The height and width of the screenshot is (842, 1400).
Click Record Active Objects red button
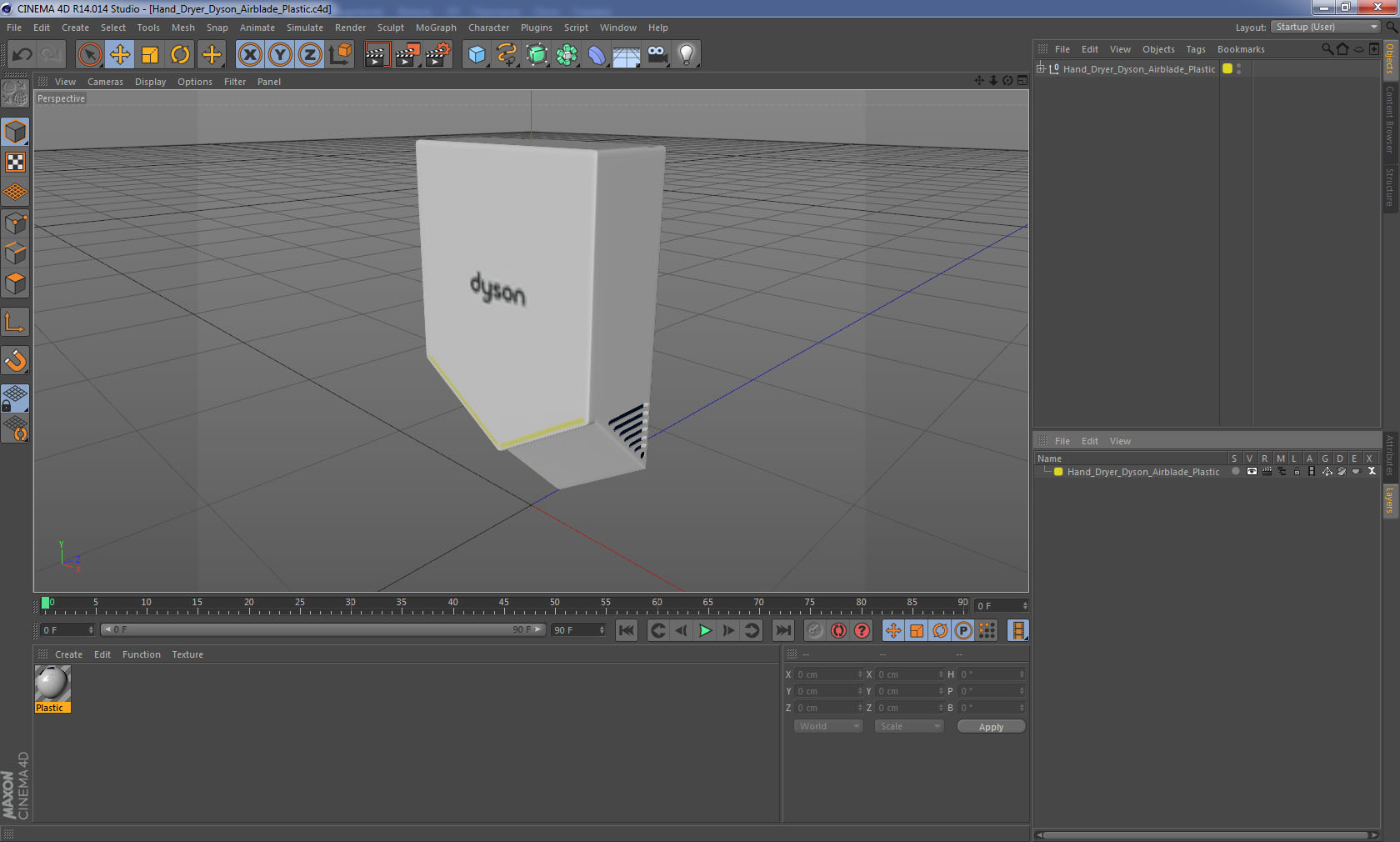coord(838,630)
